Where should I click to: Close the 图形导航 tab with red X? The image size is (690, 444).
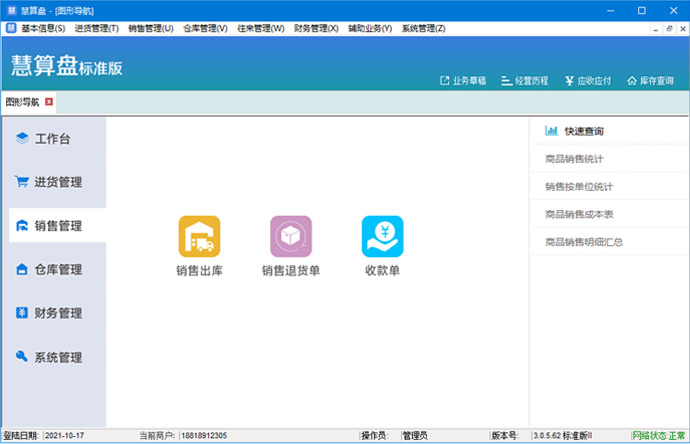pyautogui.click(x=49, y=102)
